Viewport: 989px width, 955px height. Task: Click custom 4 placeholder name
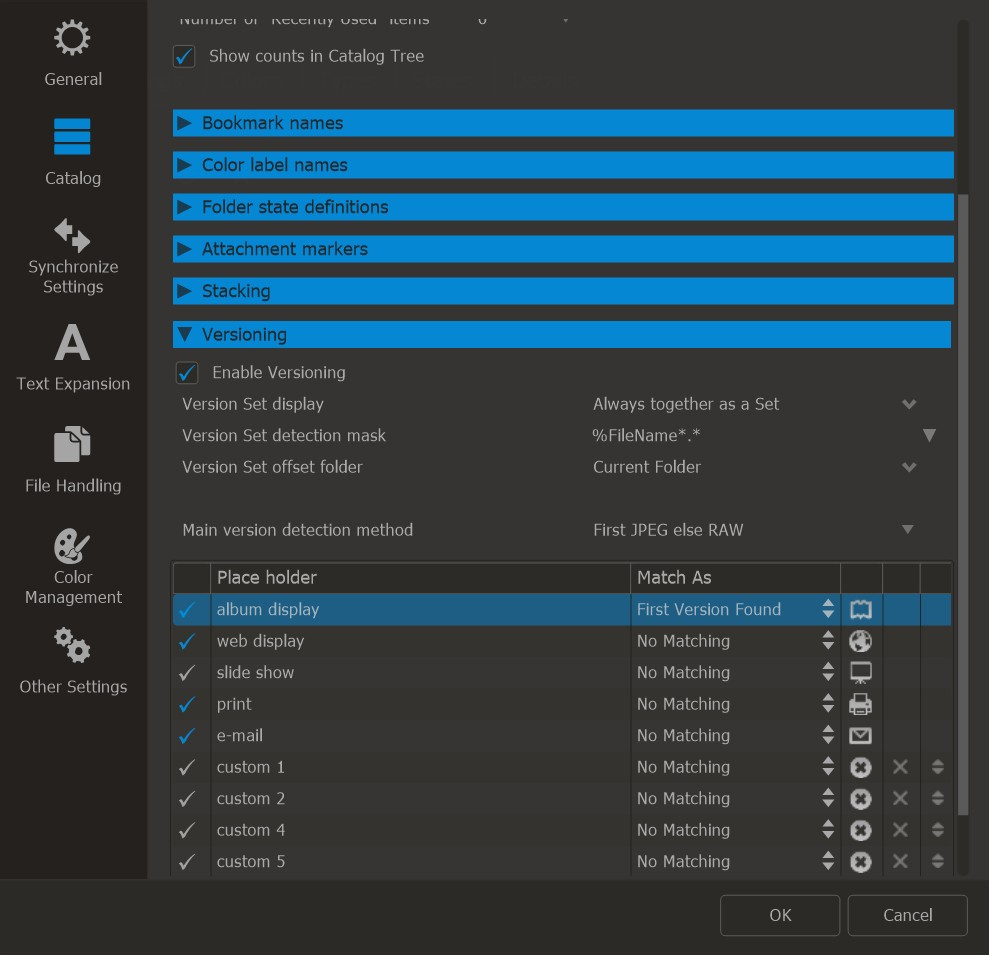(250, 830)
